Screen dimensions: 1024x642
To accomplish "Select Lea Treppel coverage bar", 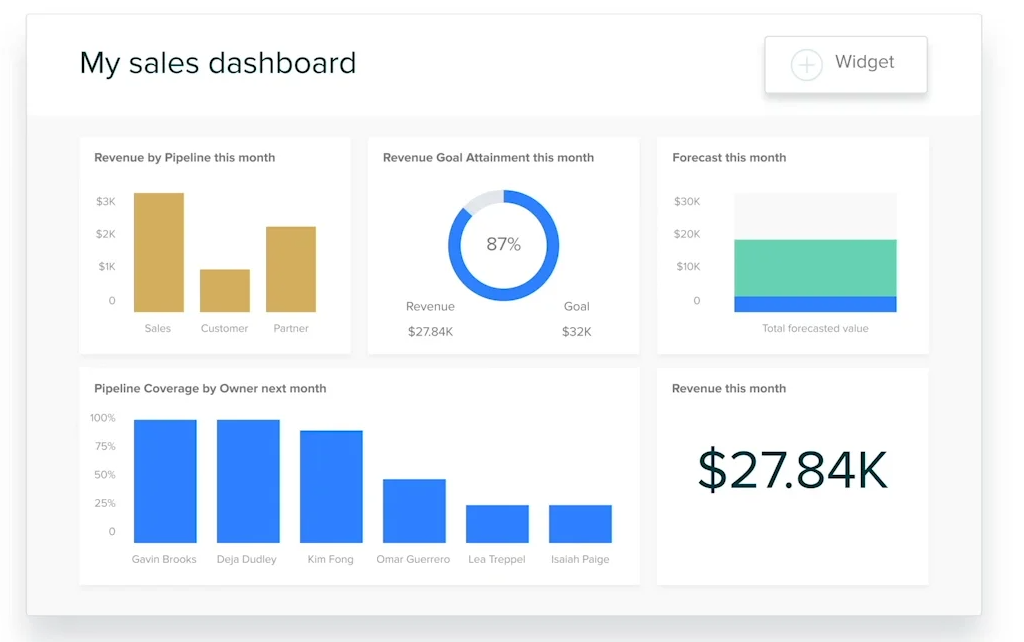I will 497,524.
